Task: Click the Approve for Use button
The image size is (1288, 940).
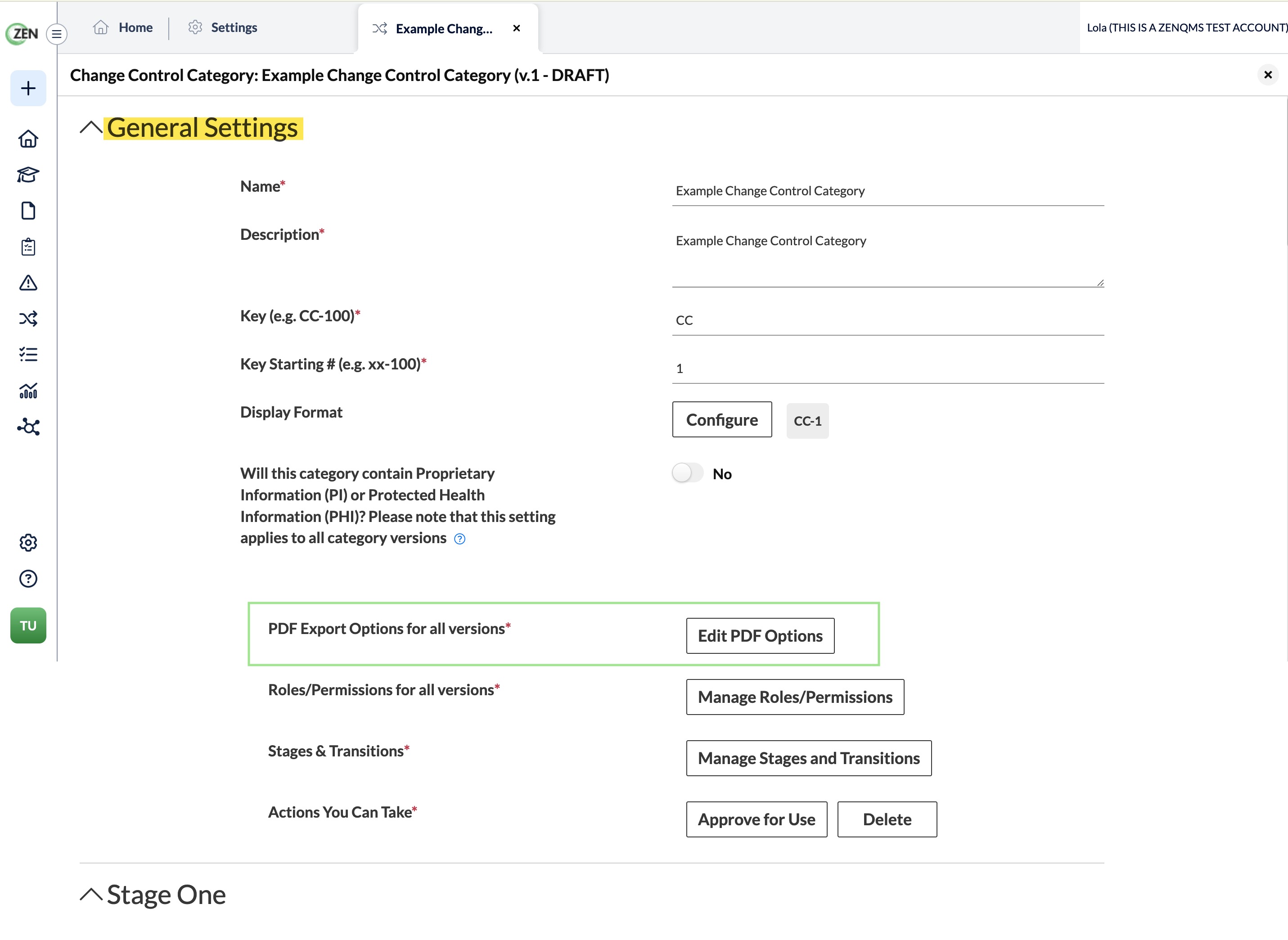Action: tap(757, 819)
